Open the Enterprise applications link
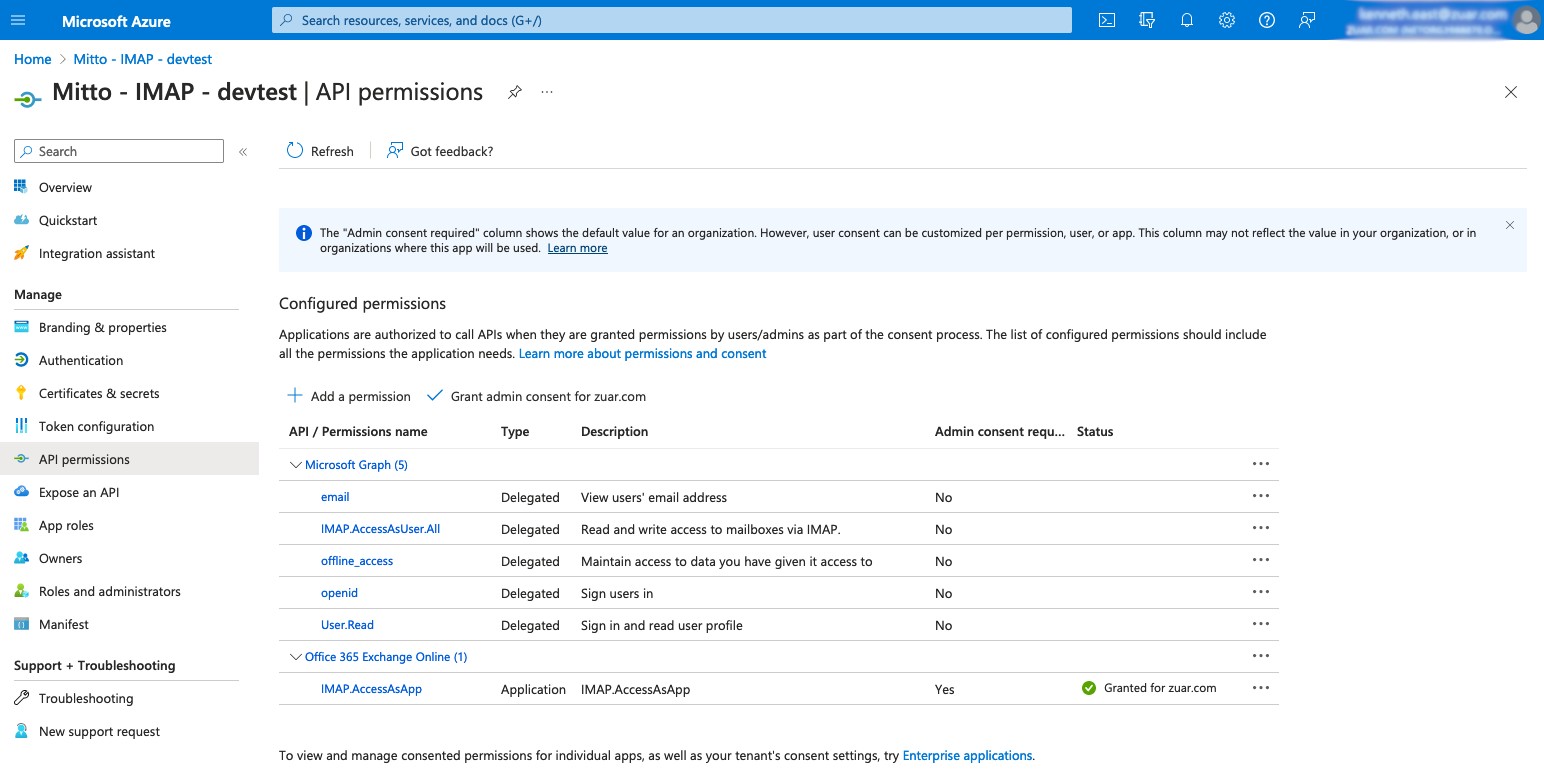The height and width of the screenshot is (772, 1544). 966,756
